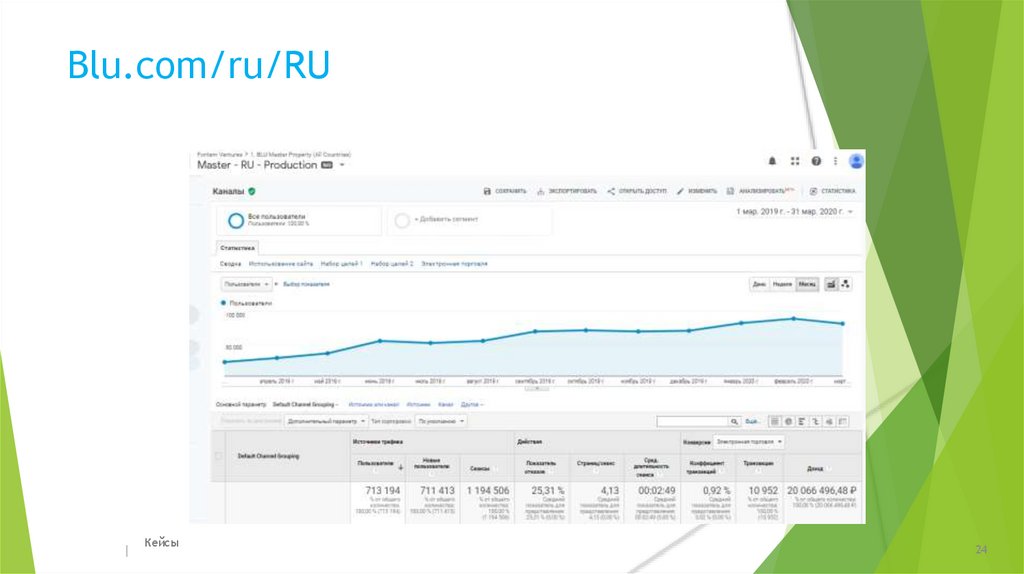1024x574 pixels.
Task: Click the green verified shield next to Каналы
Action: [252, 191]
